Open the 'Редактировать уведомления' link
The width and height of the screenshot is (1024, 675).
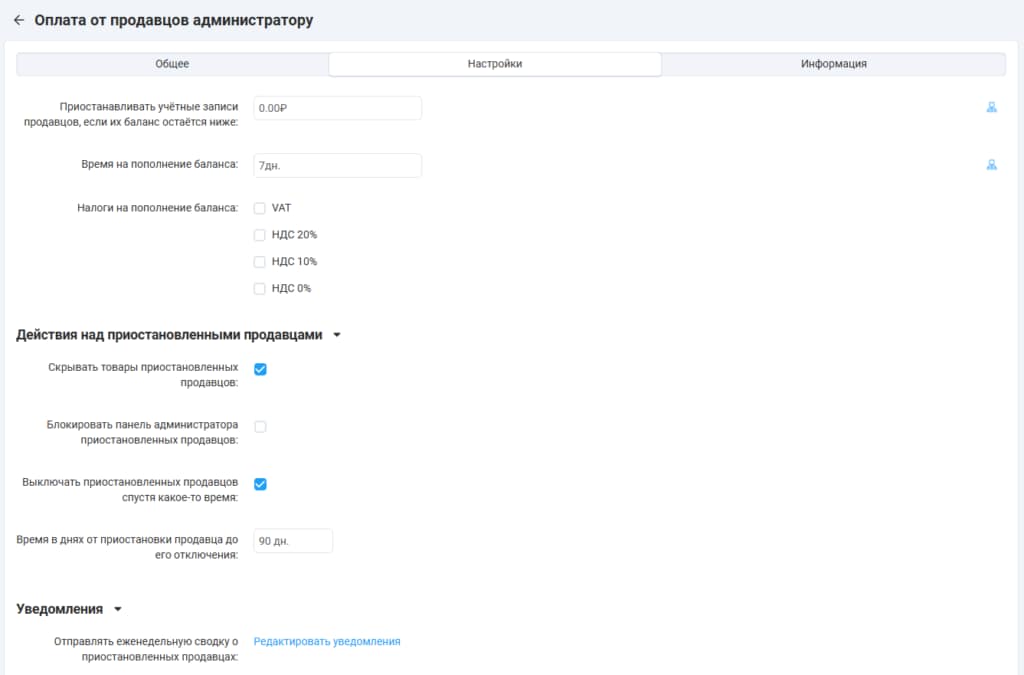pyautogui.click(x=327, y=642)
